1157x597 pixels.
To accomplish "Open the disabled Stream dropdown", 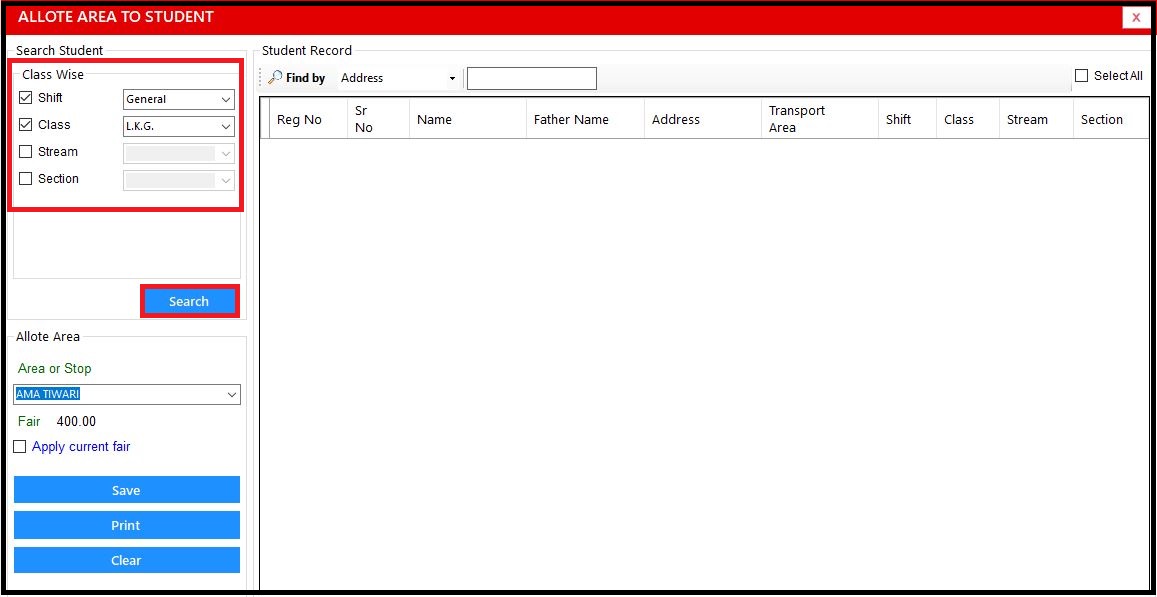I will [179, 153].
